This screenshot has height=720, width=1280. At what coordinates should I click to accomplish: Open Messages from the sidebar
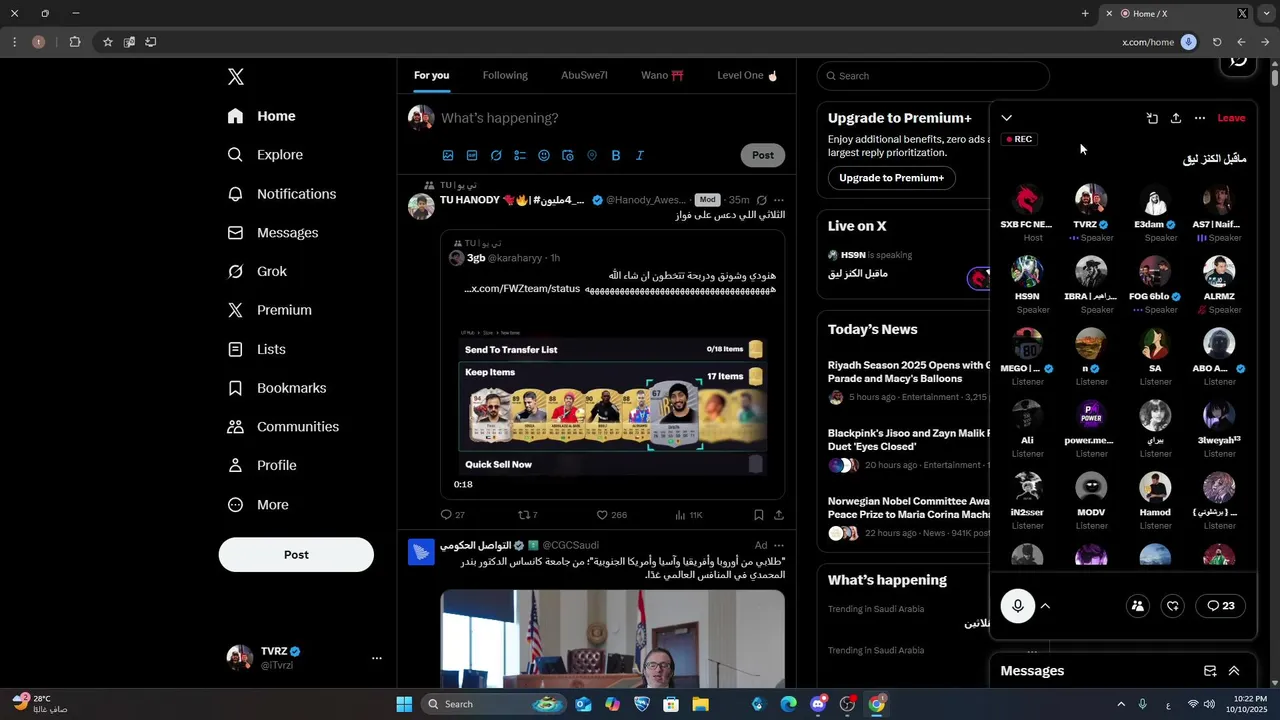coord(274,233)
